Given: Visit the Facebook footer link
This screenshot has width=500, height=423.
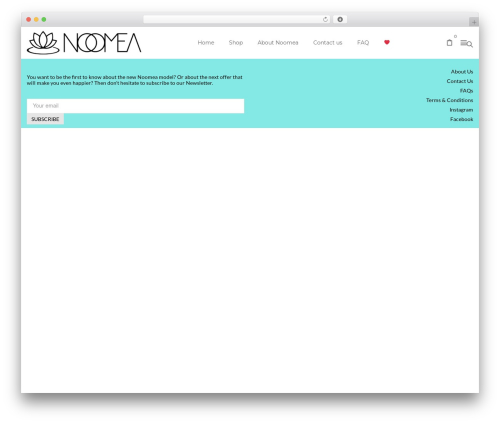Looking at the screenshot, I should [461, 119].
